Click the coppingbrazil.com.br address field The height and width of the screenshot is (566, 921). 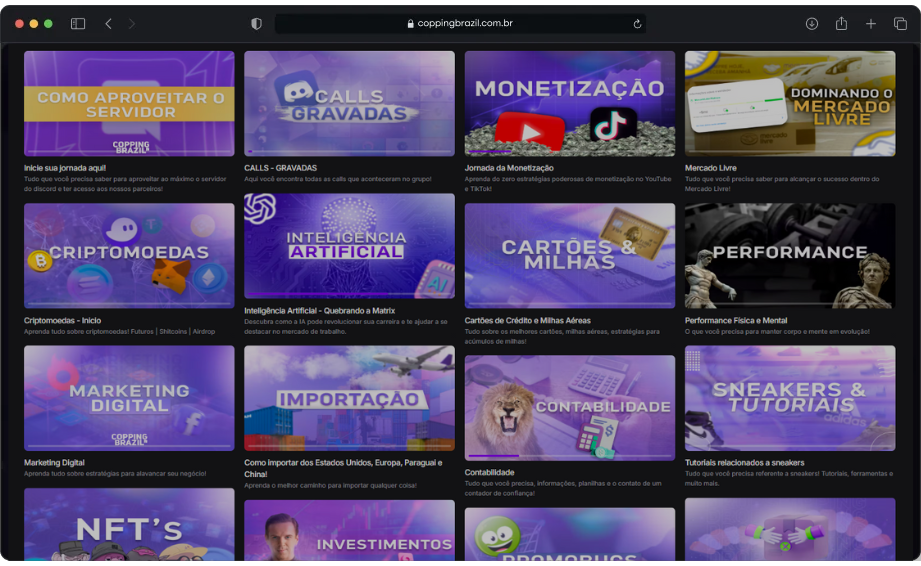point(460,23)
